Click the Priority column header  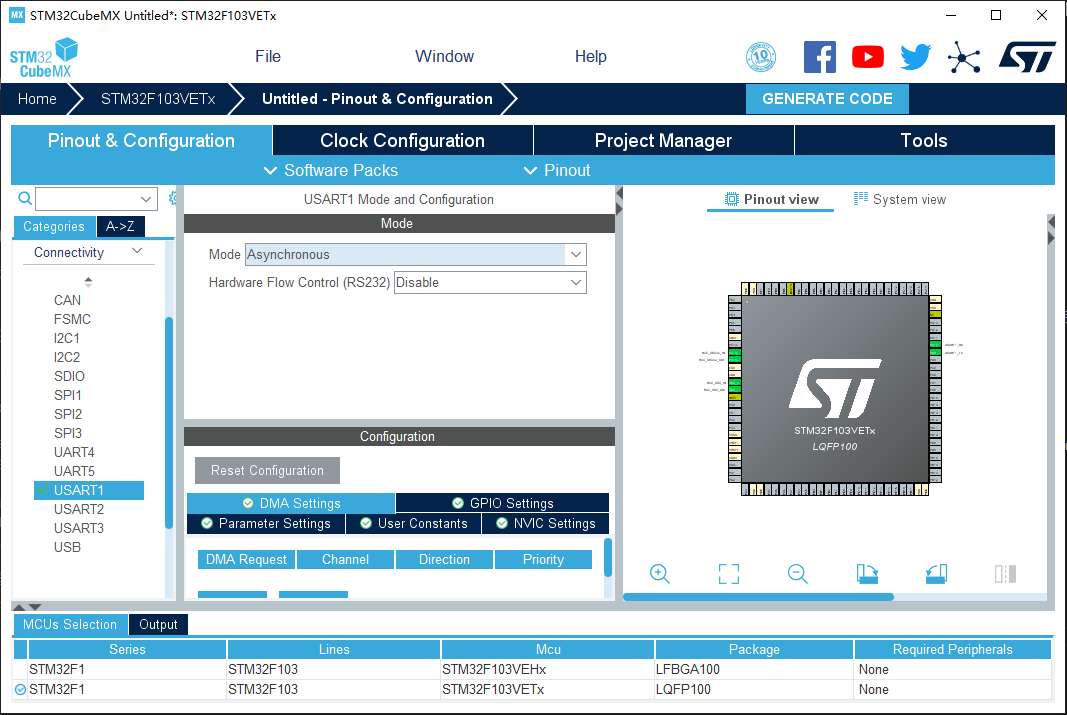coord(543,559)
